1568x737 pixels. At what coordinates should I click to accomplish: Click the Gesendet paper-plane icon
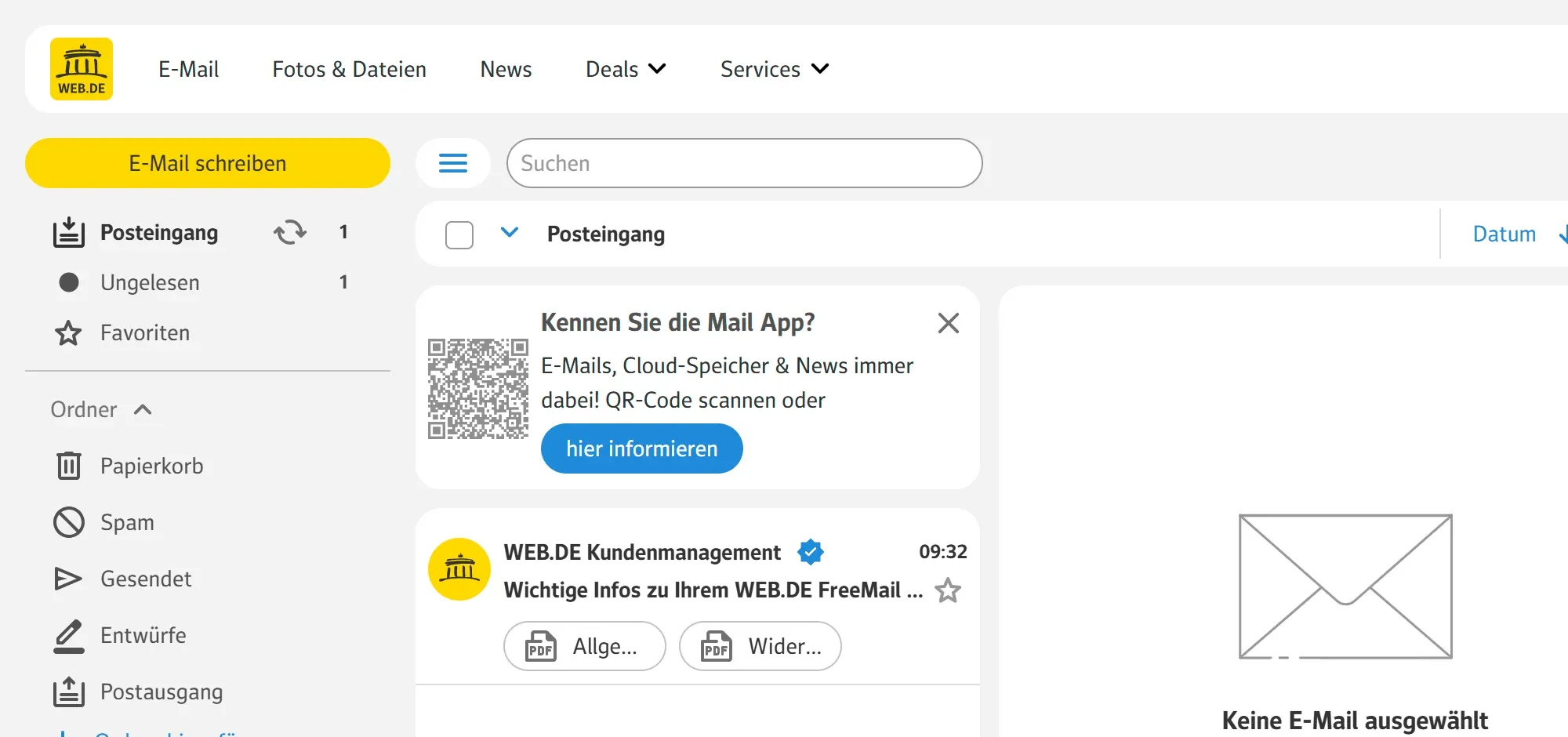coord(68,579)
